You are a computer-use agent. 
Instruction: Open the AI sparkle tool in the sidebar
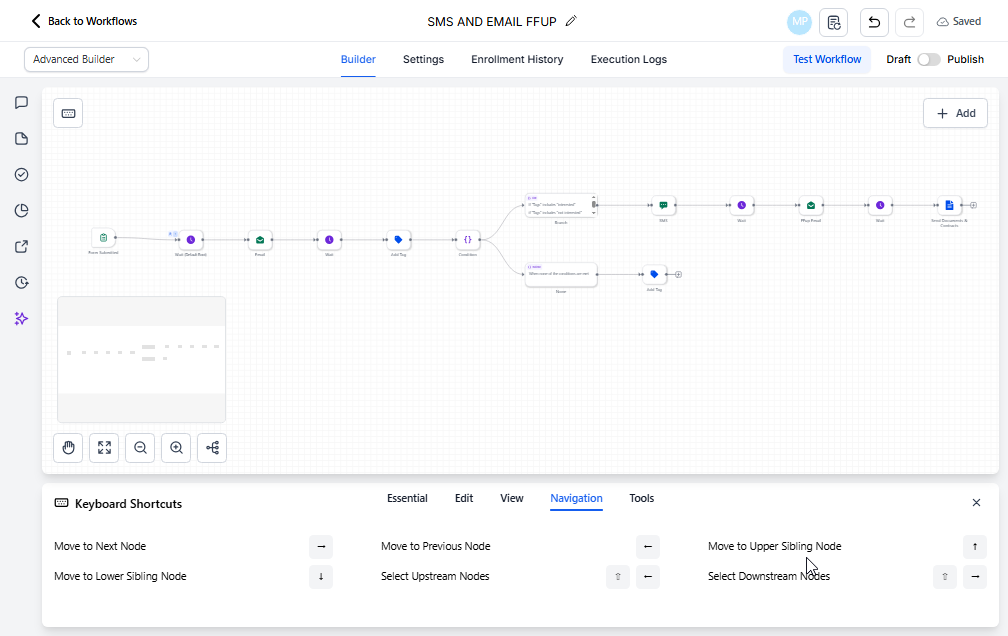20,318
